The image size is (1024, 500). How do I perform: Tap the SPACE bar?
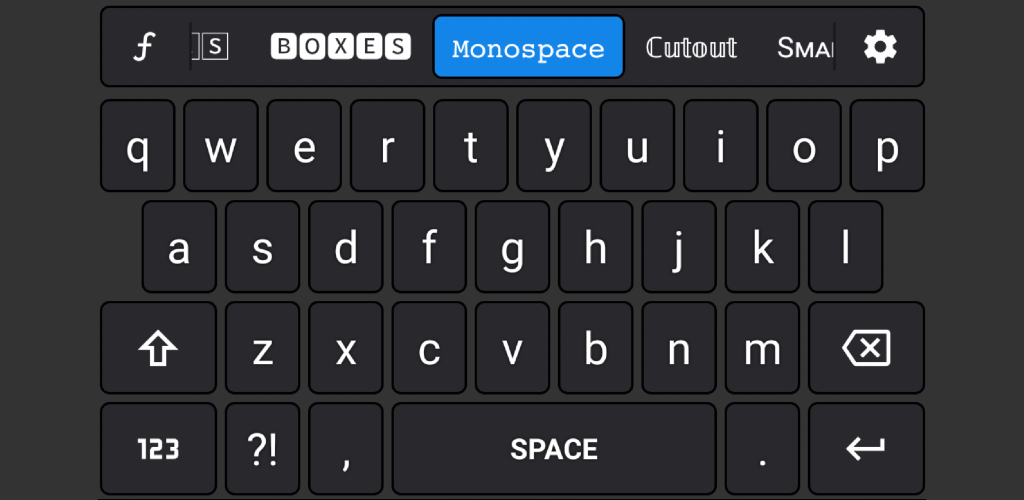point(554,449)
